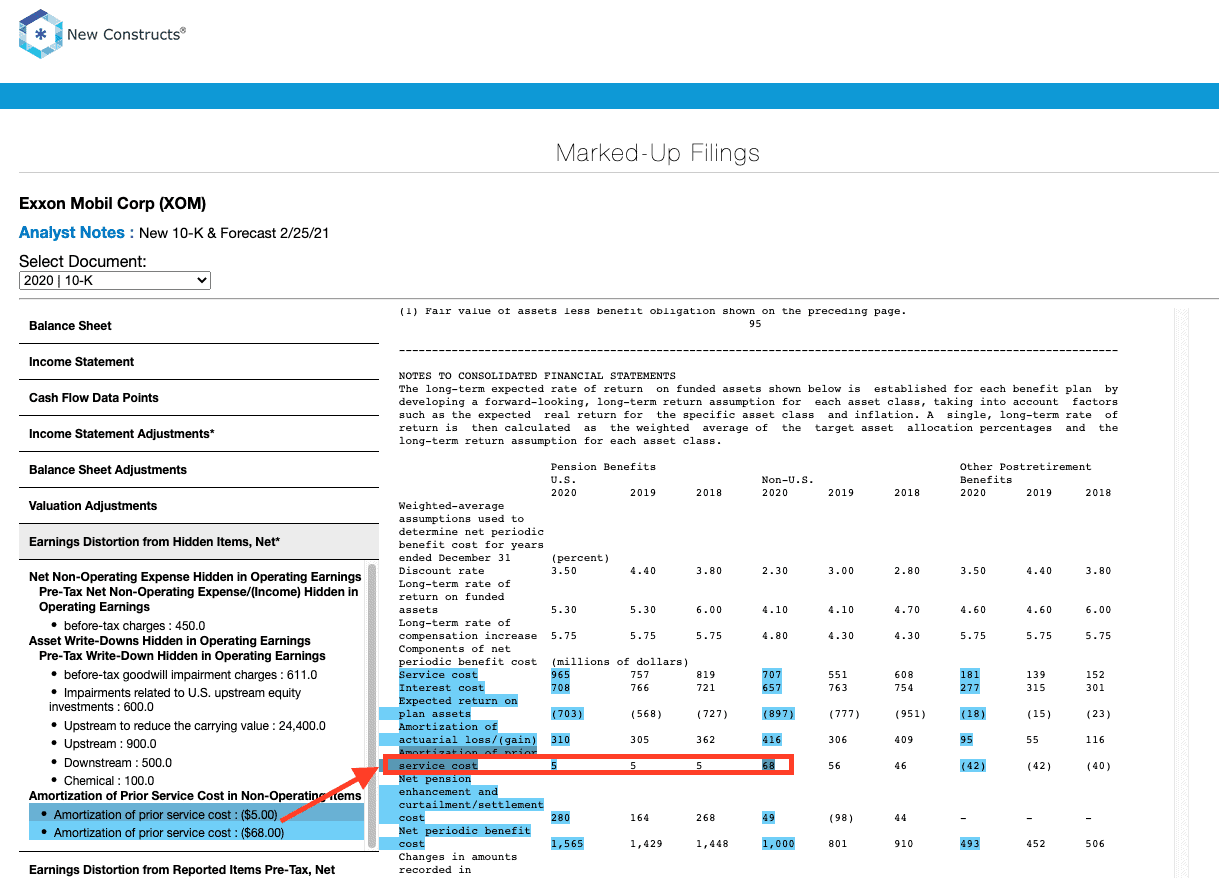
Task: Click the New Constructs logo icon
Action: (40, 33)
